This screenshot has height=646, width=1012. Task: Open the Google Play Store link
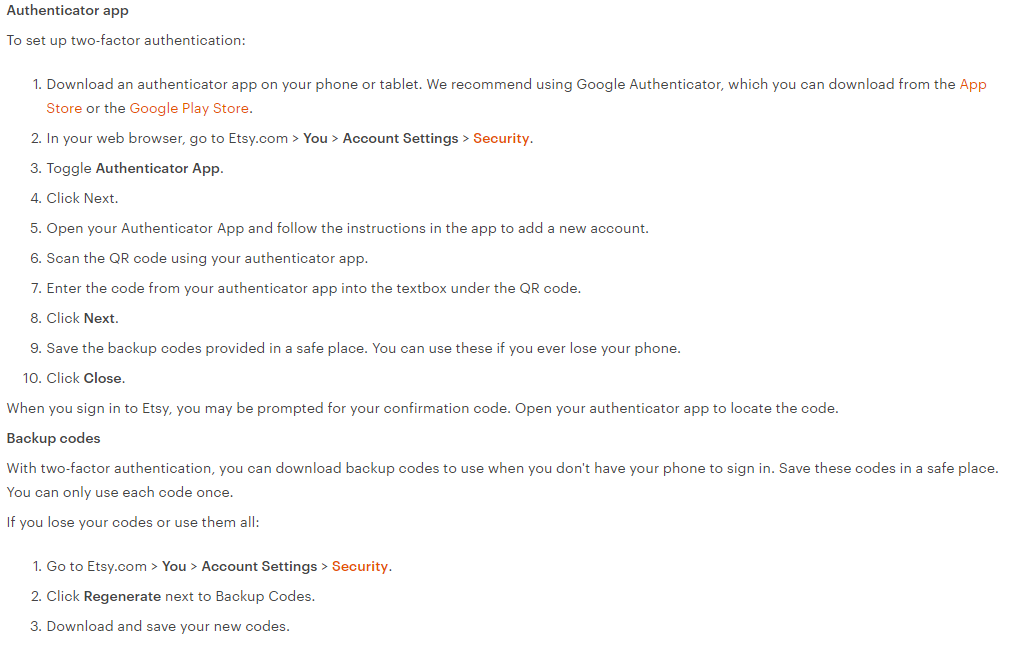[x=189, y=108]
